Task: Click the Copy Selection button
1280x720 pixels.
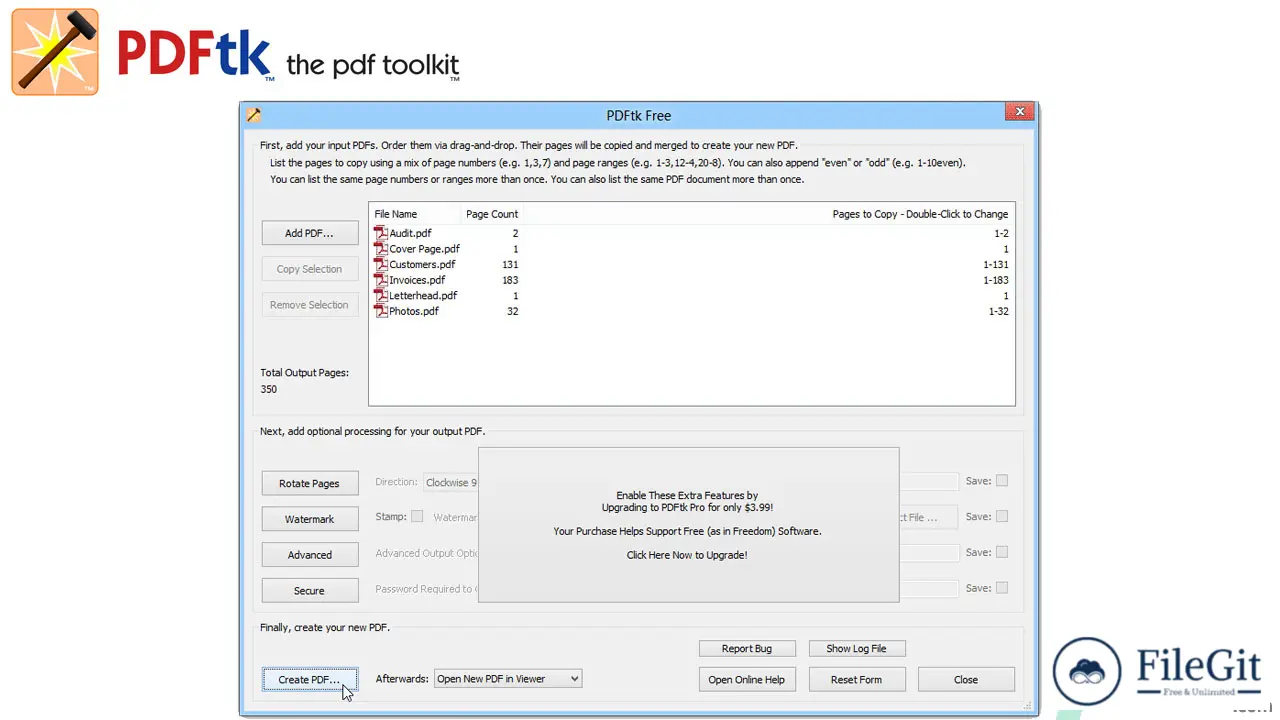Action: coord(309,269)
